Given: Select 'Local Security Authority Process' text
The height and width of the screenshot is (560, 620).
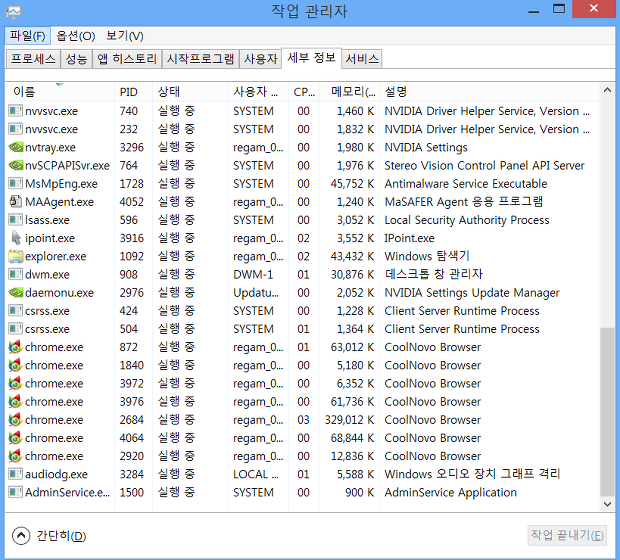Looking at the screenshot, I should [x=467, y=220].
